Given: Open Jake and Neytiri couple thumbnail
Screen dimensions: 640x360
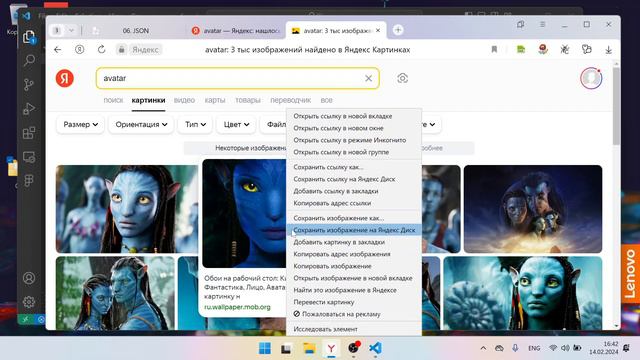Looking at the screenshot, I should [x=115, y=293].
